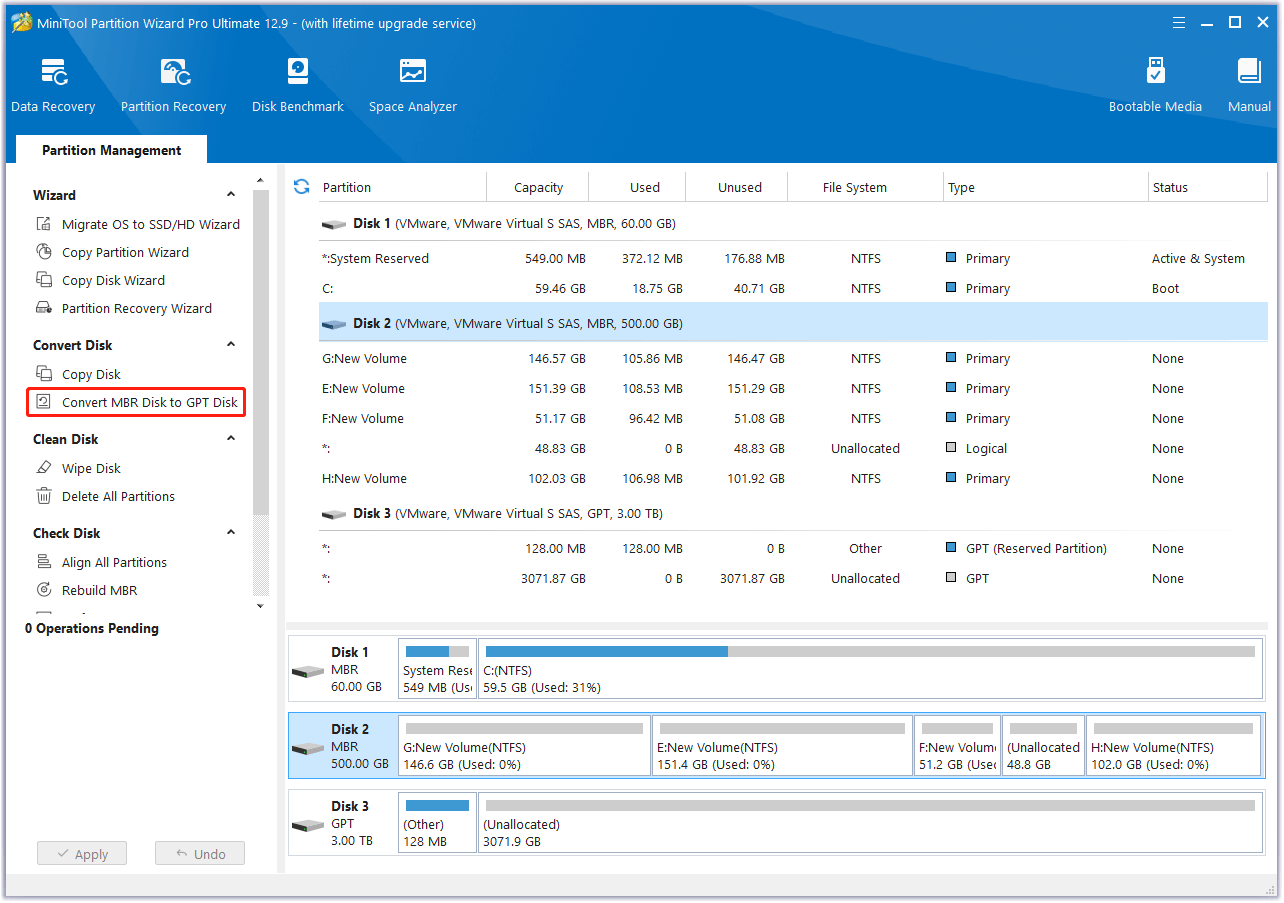The height and width of the screenshot is (903, 1284).
Task: Click the Undo button
Action: point(200,854)
